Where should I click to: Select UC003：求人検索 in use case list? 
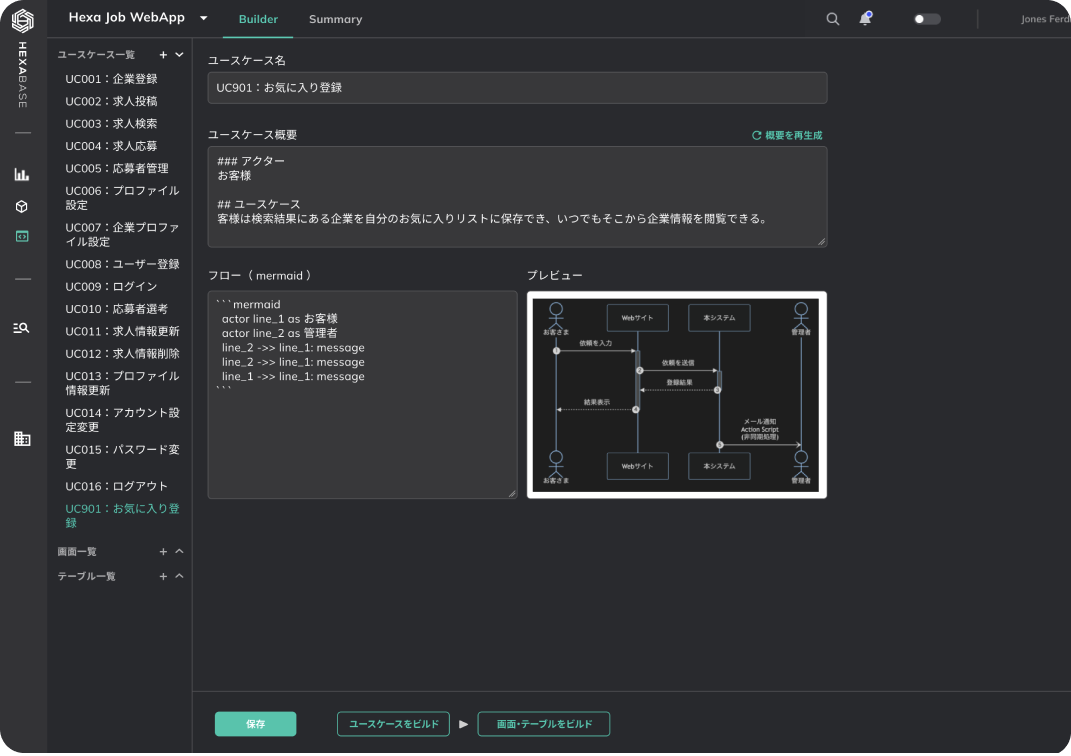[x=111, y=124]
